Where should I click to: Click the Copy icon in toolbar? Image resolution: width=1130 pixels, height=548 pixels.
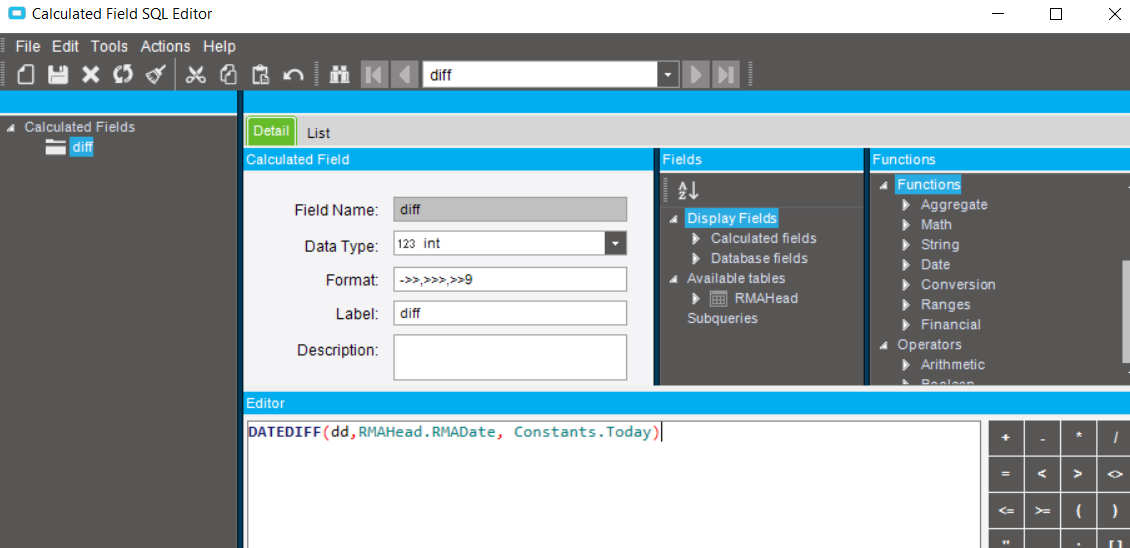pos(228,74)
